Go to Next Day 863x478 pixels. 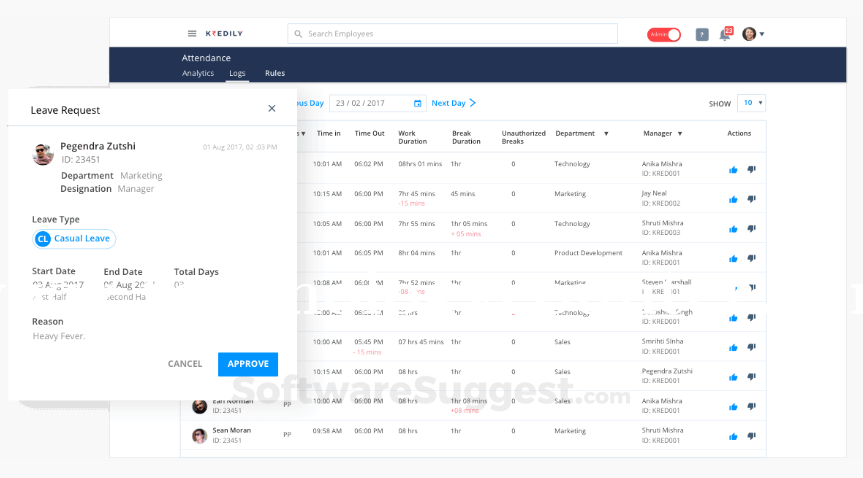click(x=454, y=103)
